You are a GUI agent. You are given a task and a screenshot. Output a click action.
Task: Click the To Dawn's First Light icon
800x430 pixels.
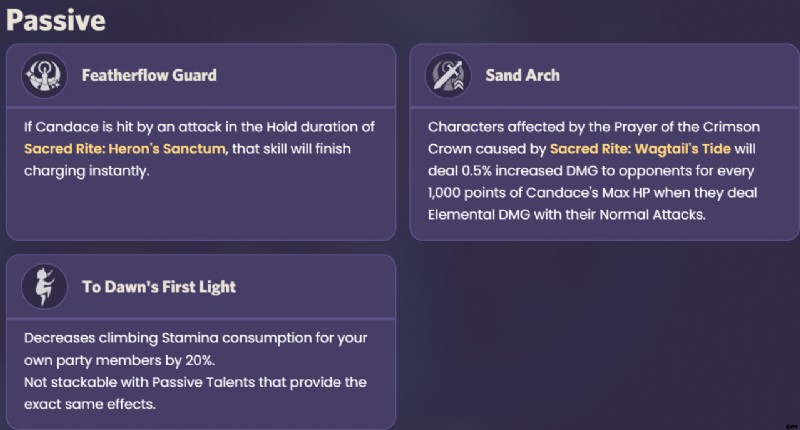coord(44,286)
